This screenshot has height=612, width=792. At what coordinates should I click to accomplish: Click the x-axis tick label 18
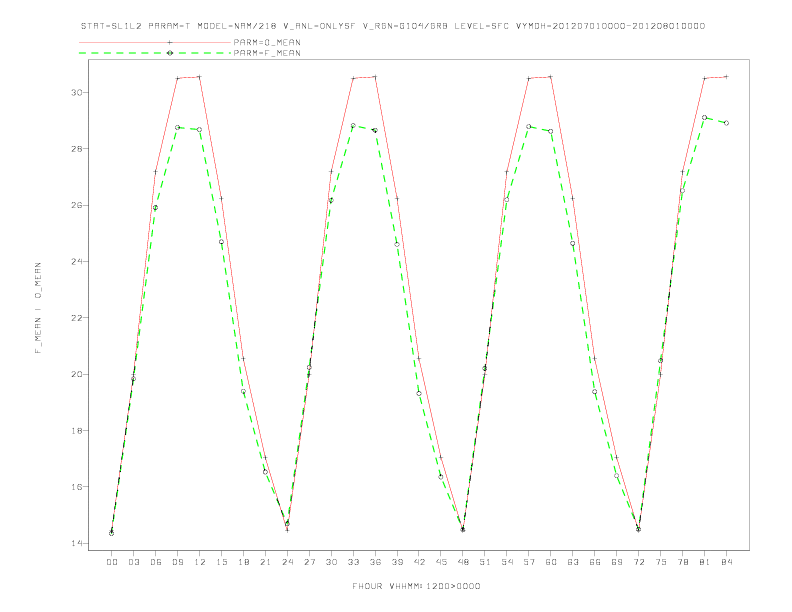click(x=243, y=562)
